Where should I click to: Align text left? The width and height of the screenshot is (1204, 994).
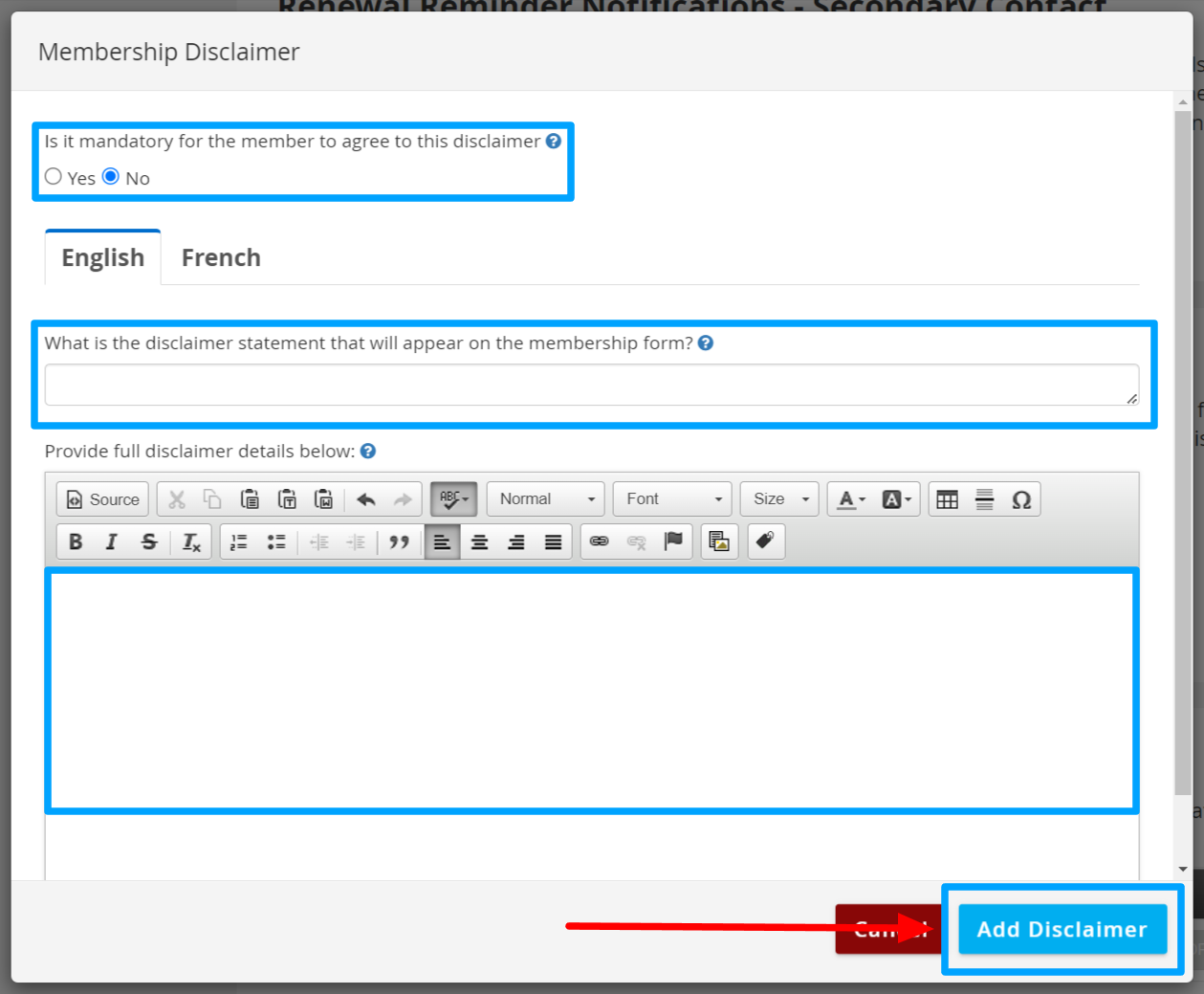[442, 541]
